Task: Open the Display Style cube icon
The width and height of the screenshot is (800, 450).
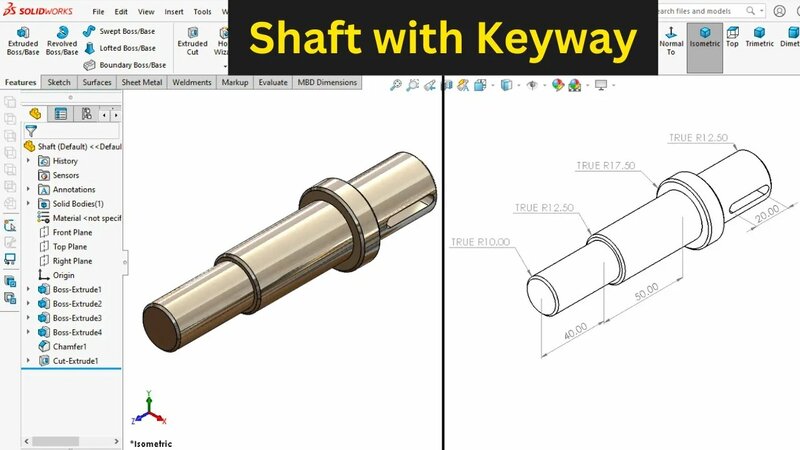Action: [506, 85]
